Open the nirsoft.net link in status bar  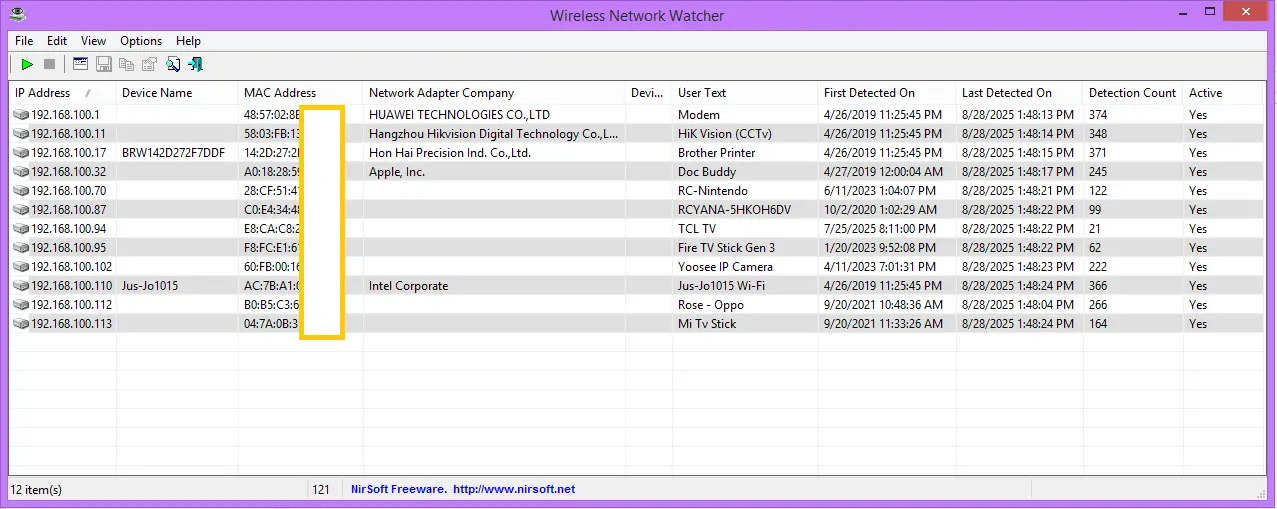coord(514,490)
